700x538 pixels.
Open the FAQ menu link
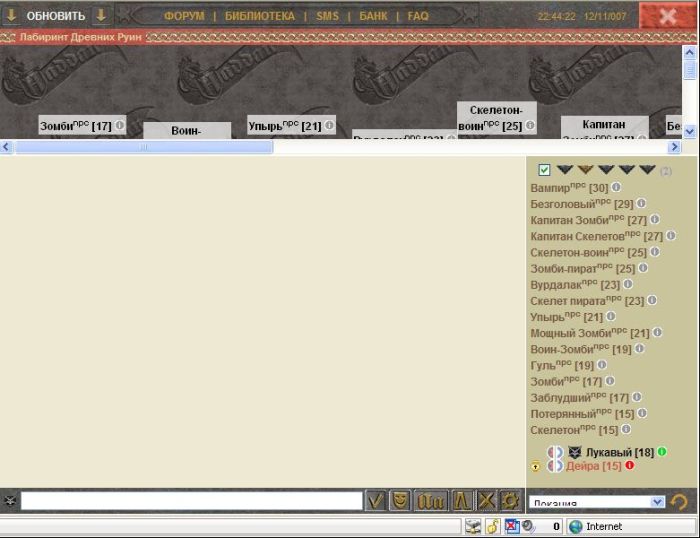(x=418, y=16)
